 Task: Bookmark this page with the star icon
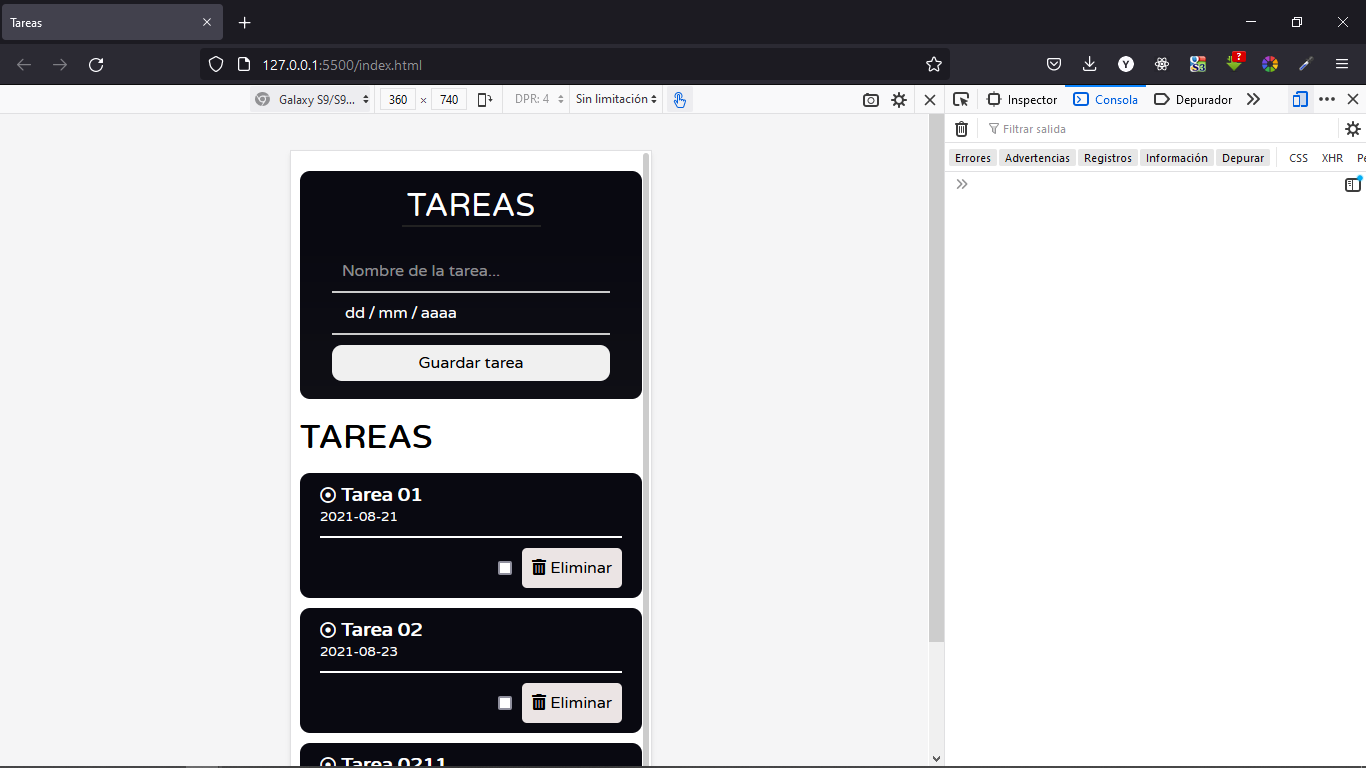pos(934,65)
